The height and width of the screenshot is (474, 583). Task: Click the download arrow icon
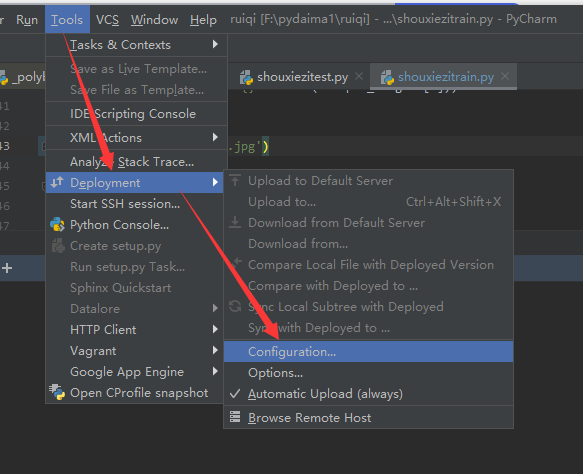(x=235, y=222)
